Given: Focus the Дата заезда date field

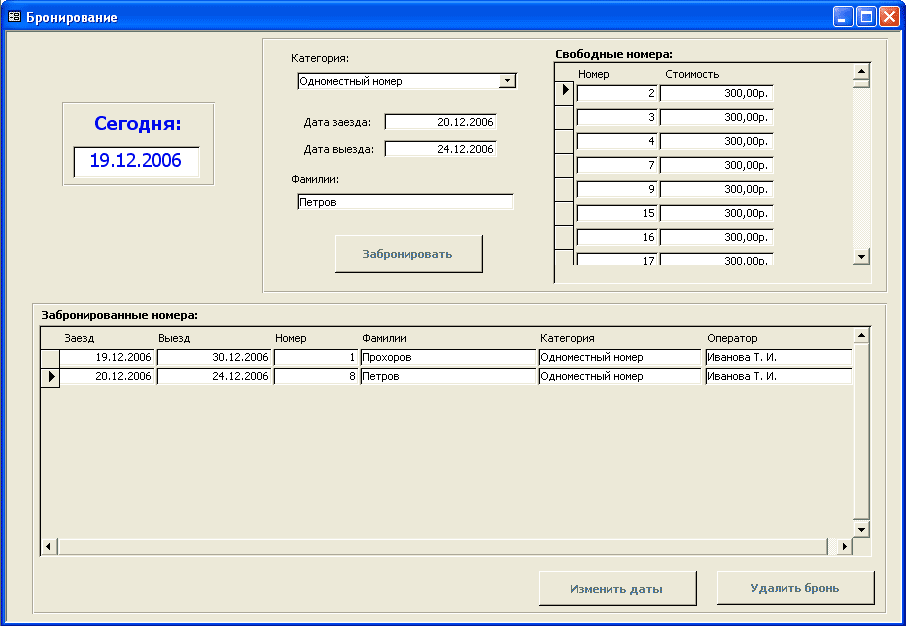Looking at the screenshot, I should (x=440, y=122).
